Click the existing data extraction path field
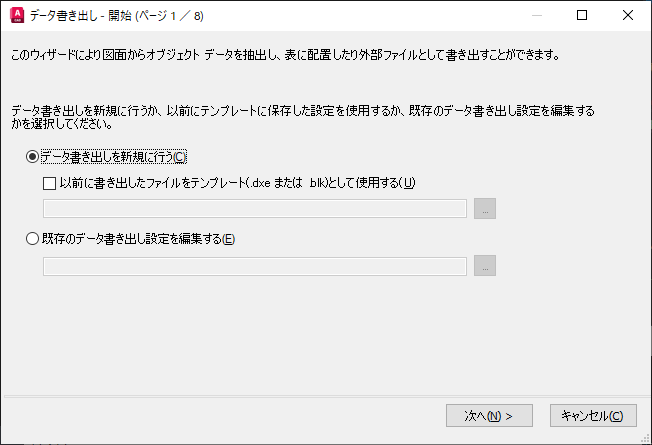 pyautogui.click(x=254, y=266)
